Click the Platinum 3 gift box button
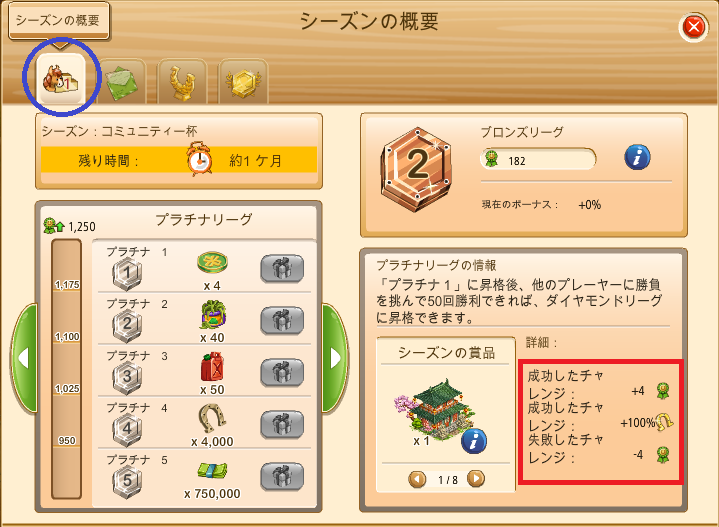The height and width of the screenshot is (527, 719). point(282,372)
